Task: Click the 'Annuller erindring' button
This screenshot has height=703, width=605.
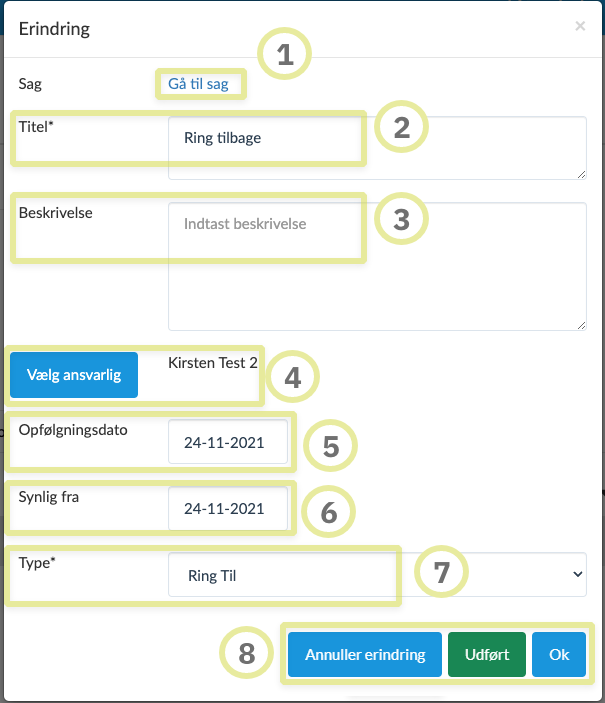Action: (x=365, y=655)
